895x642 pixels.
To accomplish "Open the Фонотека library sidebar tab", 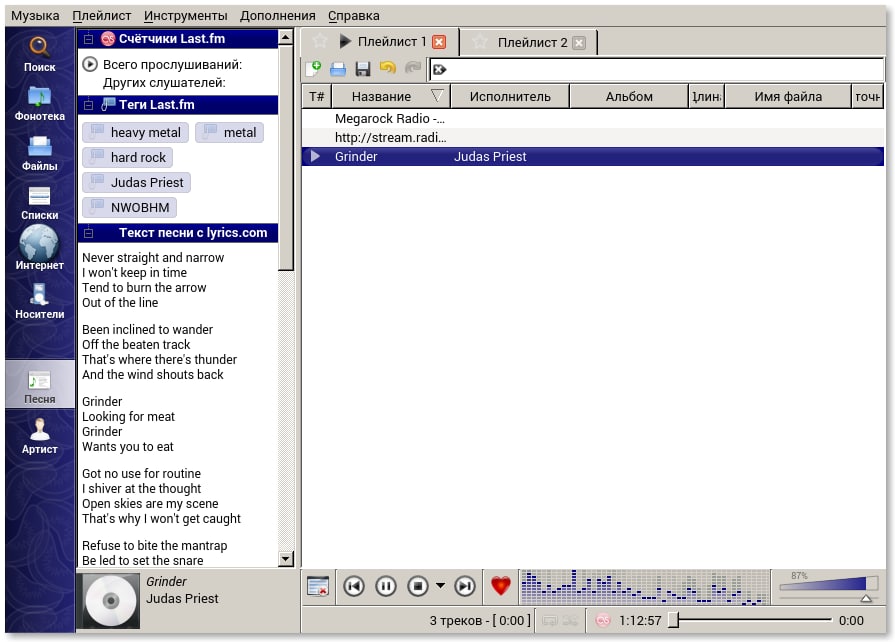I will [x=39, y=104].
